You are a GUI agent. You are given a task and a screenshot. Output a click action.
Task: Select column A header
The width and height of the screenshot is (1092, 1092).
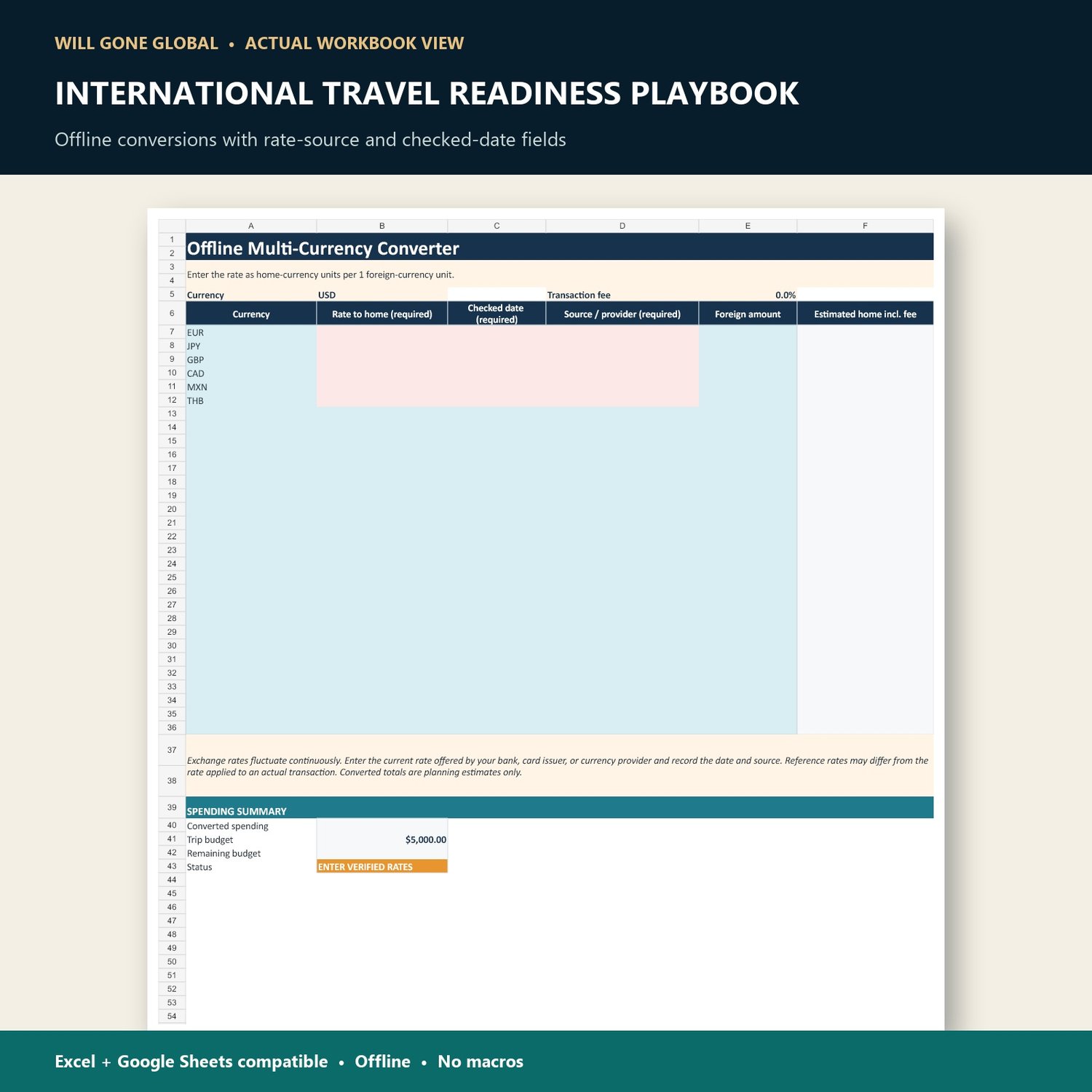click(x=251, y=226)
